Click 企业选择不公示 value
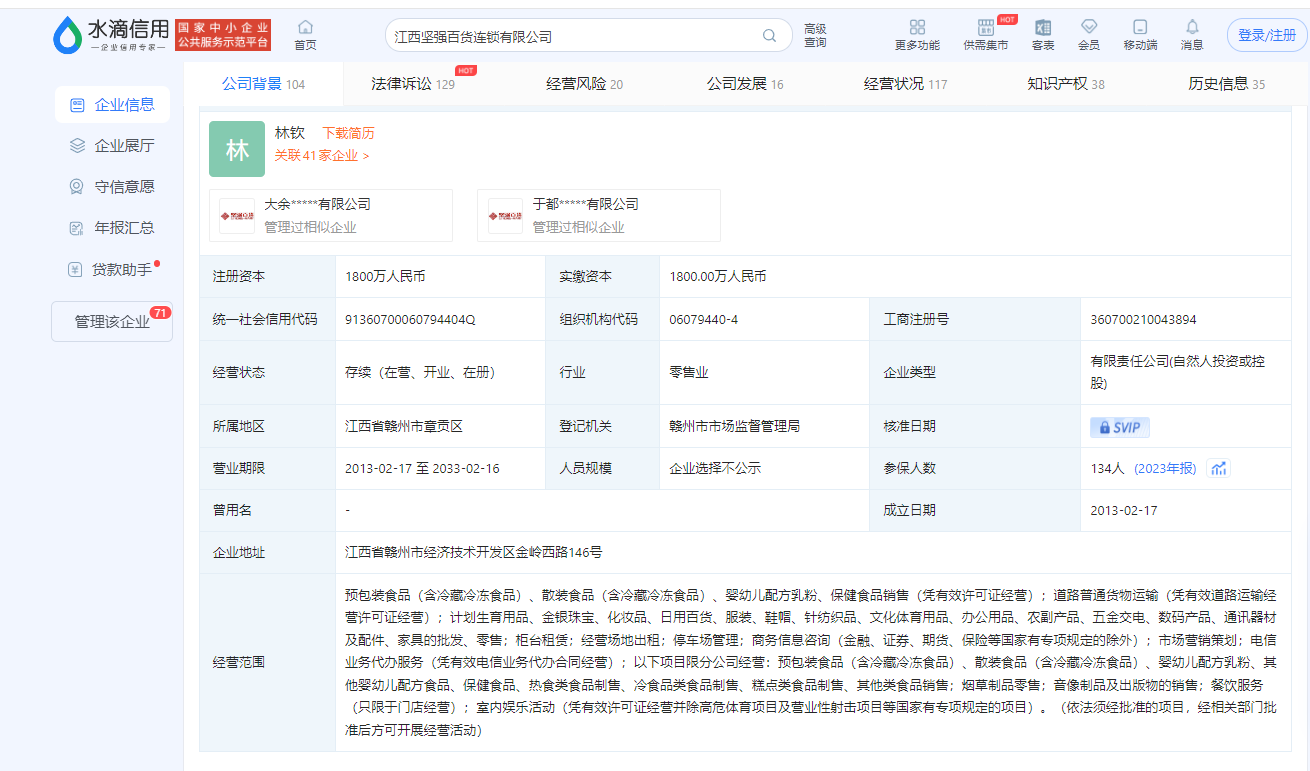 click(x=715, y=468)
